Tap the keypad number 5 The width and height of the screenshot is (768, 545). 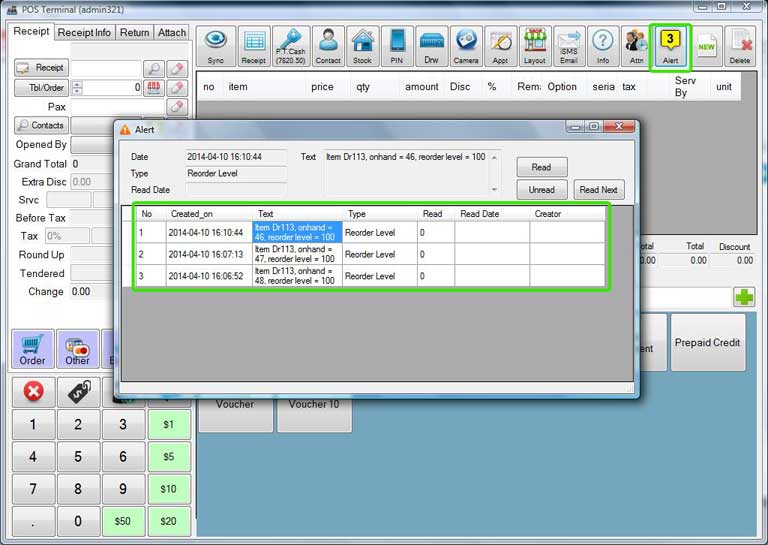point(78,456)
